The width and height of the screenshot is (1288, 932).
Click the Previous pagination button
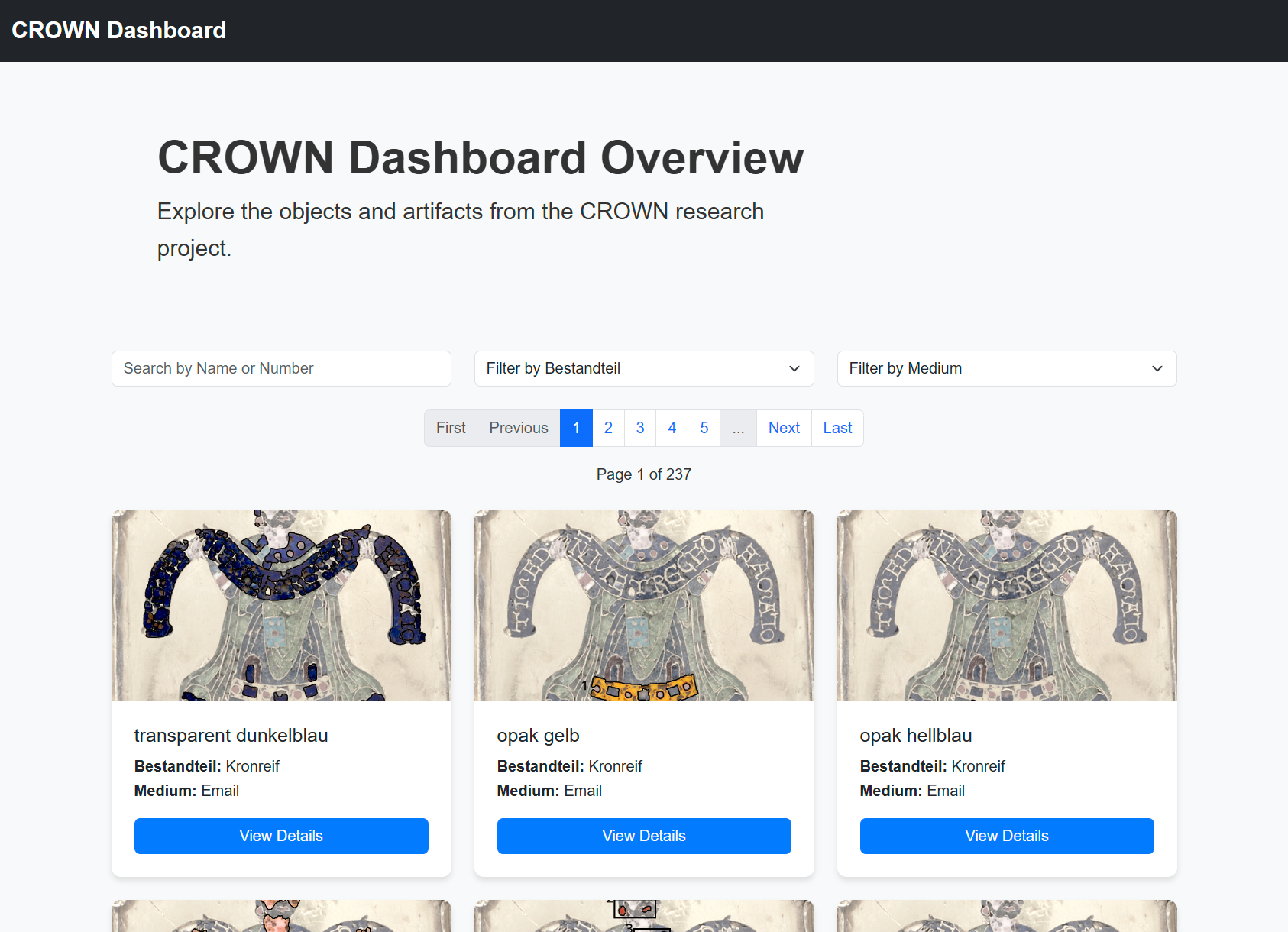point(519,428)
